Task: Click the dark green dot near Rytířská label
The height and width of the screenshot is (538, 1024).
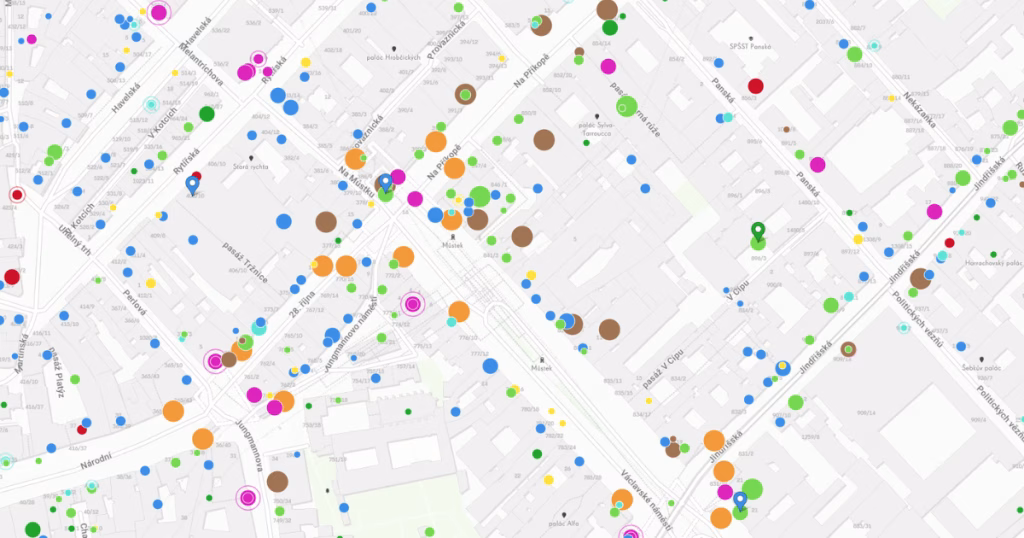Action: 207,113
